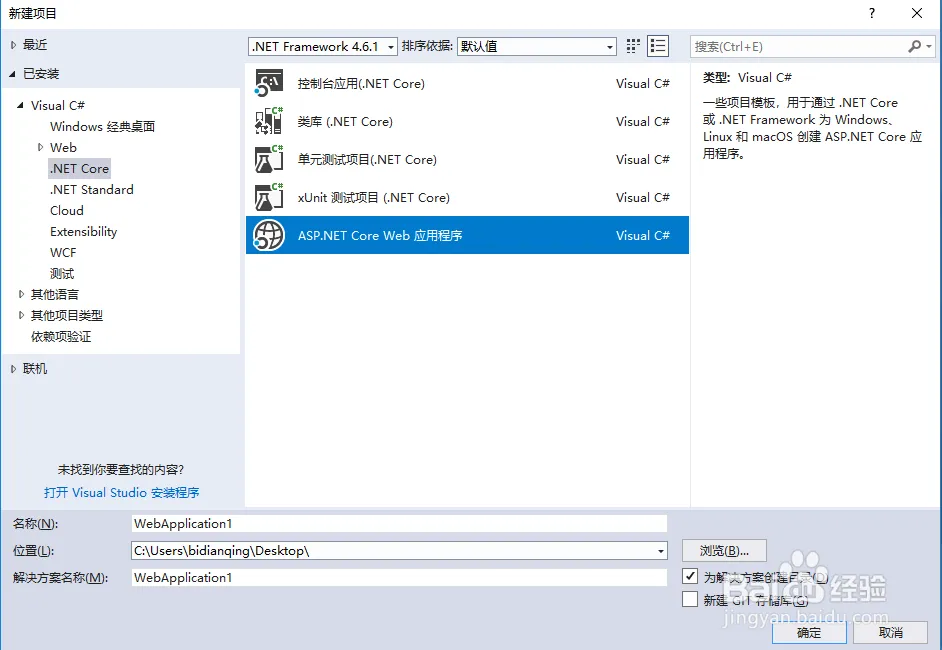Click the xUnit 测试项目 template icon
The image size is (942, 650).
[269, 197]
